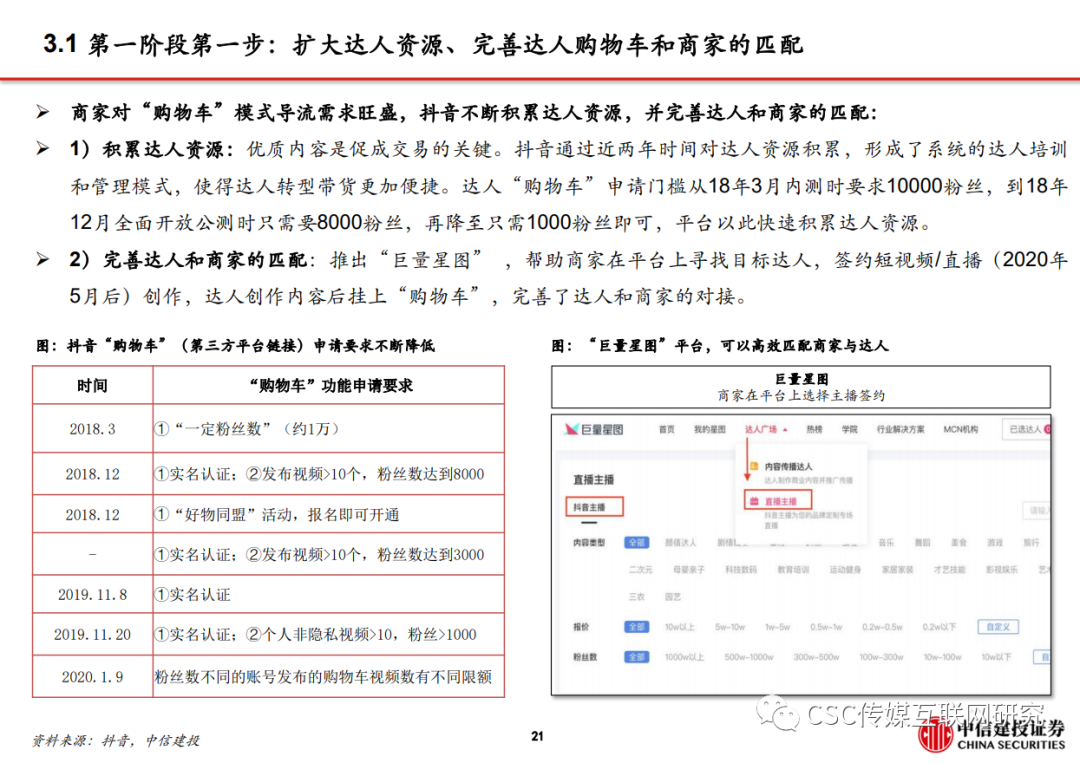Open 学院 in the top navigation
Screen dimensions: 1080x763
pos(850,430)
